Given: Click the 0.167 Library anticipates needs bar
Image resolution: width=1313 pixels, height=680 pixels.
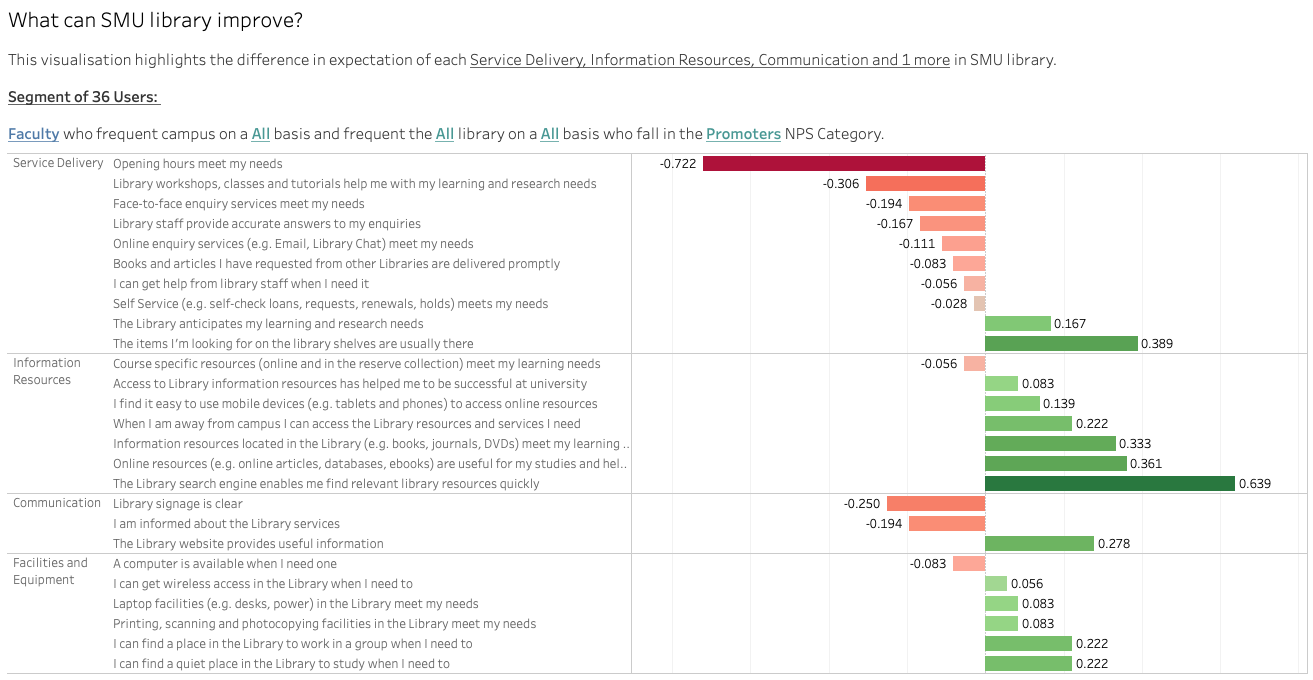Looking at the screenshot, I should [x=1018, y=323].
